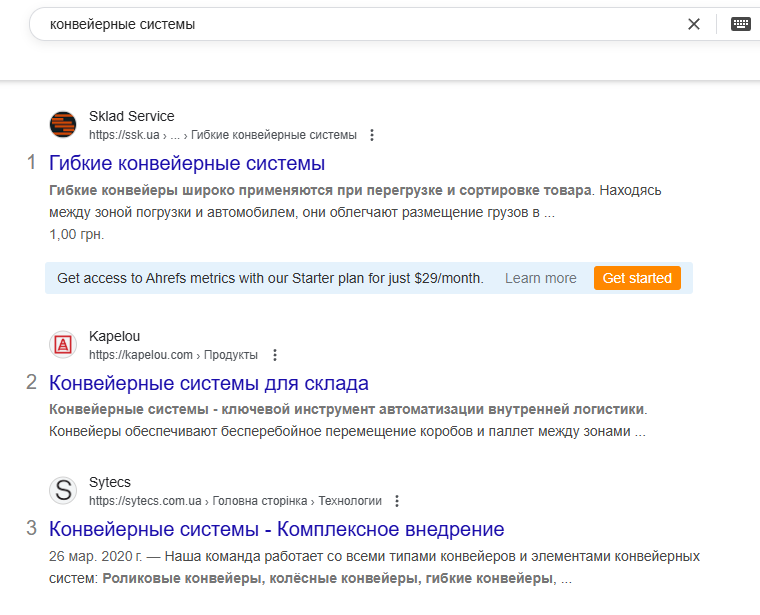Click the https://sytecs.com.ua breadcrumb URL
The width and height of the screenshot is (760, 615).
point(145,501)
